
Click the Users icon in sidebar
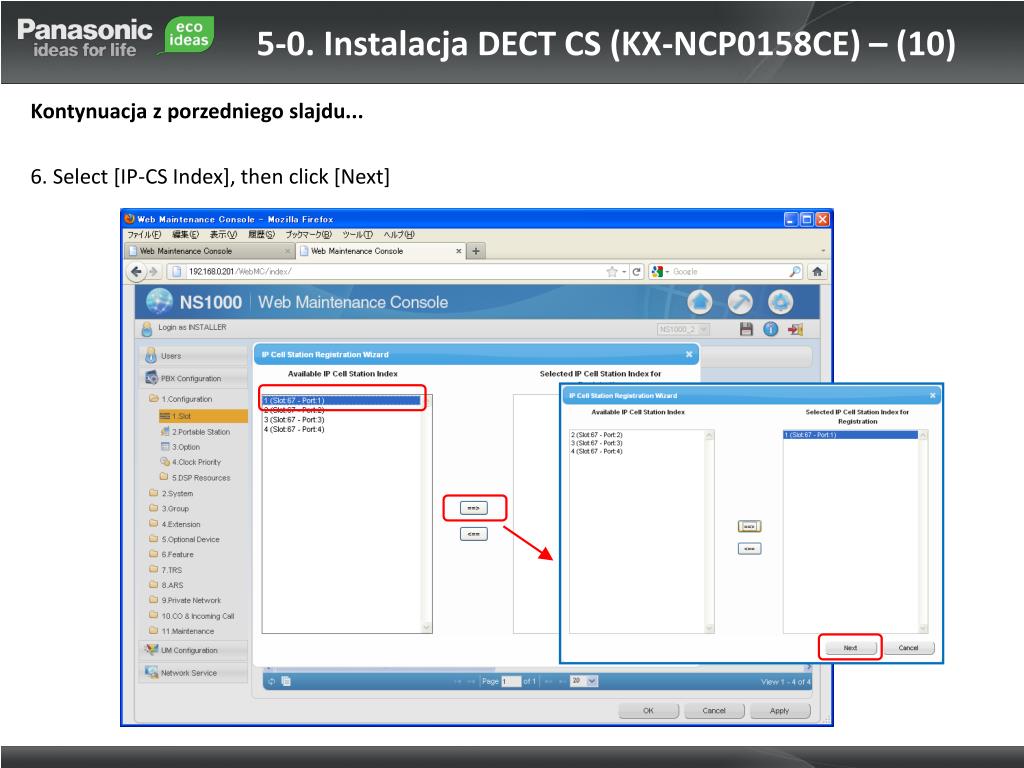tap(151, 356)
